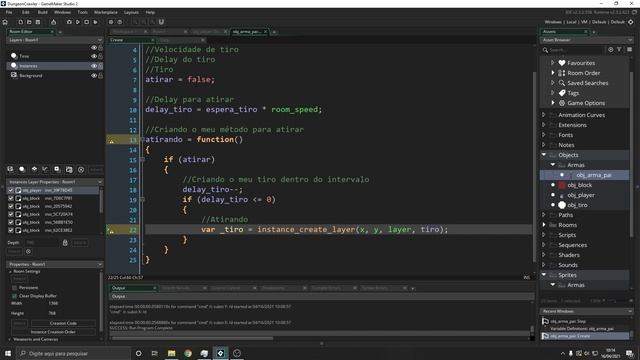Delete selected layer icon
This screenshot has height=360, width=640.
81,169
